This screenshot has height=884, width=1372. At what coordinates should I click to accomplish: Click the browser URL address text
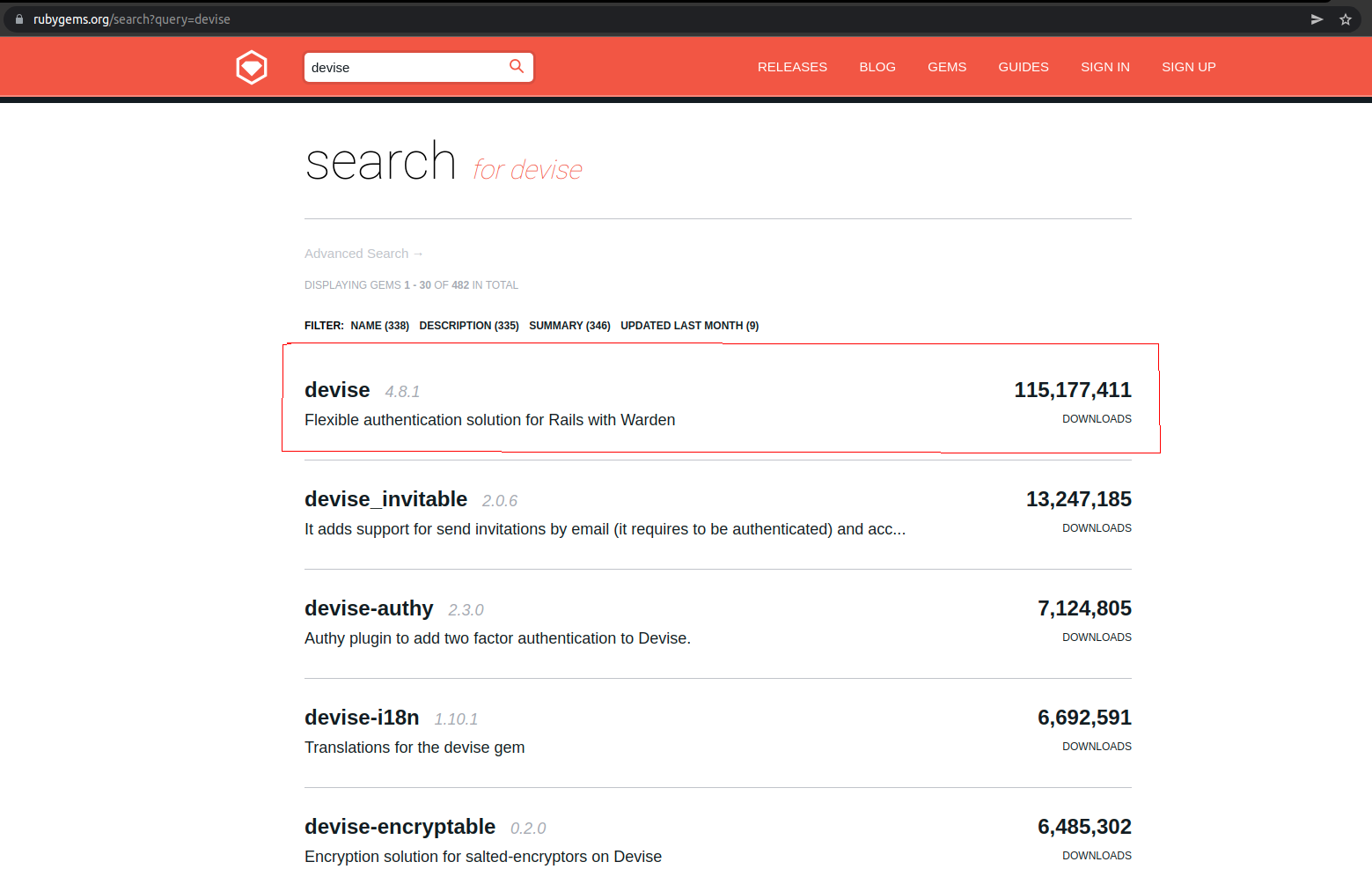point(132,19)
